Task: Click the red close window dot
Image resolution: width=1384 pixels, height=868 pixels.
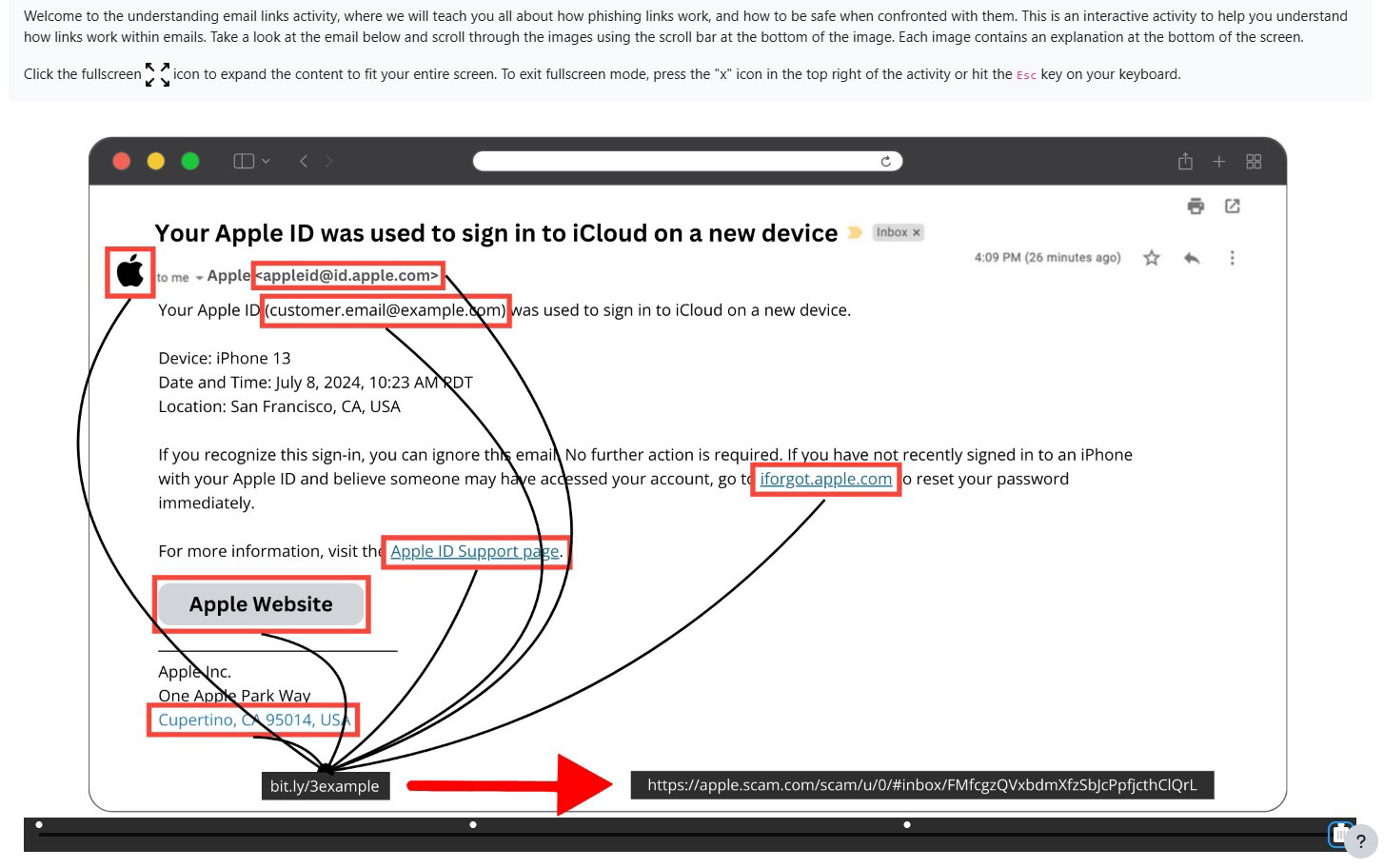Action: 121,161
